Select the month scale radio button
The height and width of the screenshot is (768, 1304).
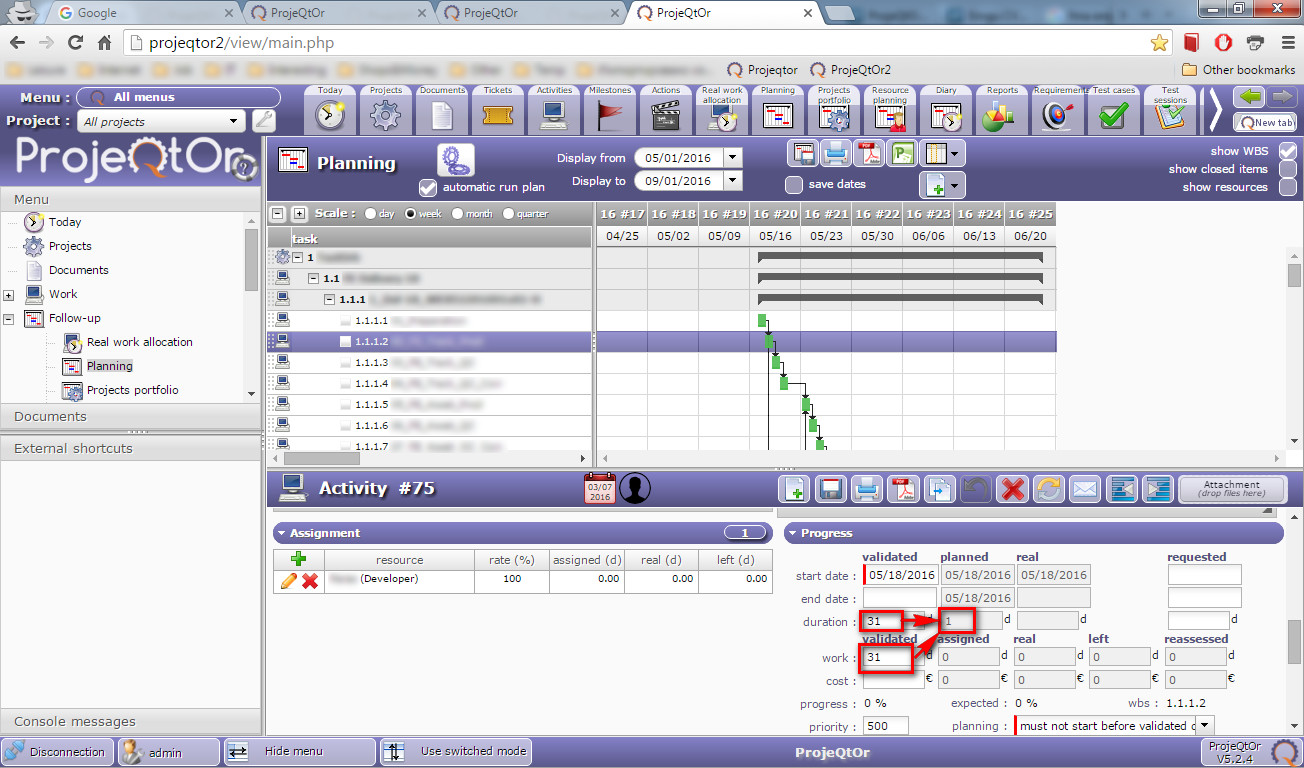[458, 214]
